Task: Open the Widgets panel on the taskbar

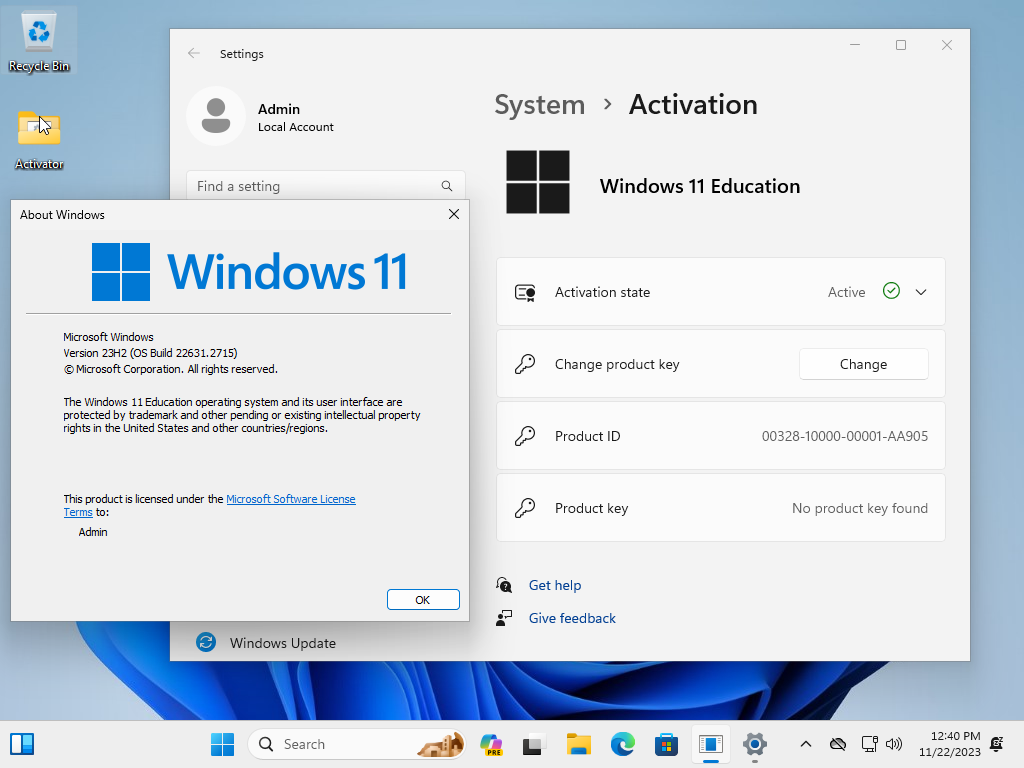Action: (22, 744)
